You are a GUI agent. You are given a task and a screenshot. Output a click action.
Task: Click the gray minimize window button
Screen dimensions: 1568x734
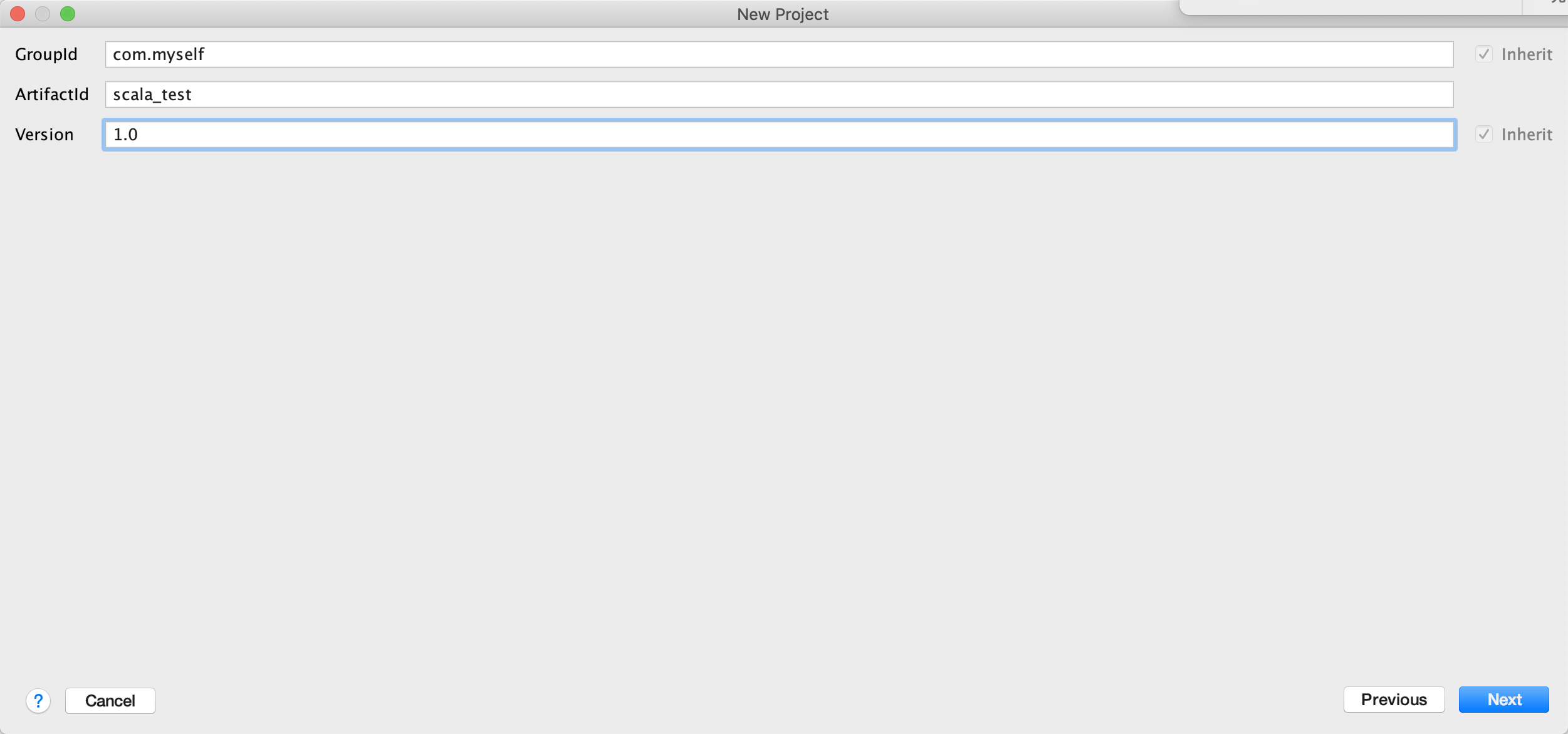(x=43, y=14)
